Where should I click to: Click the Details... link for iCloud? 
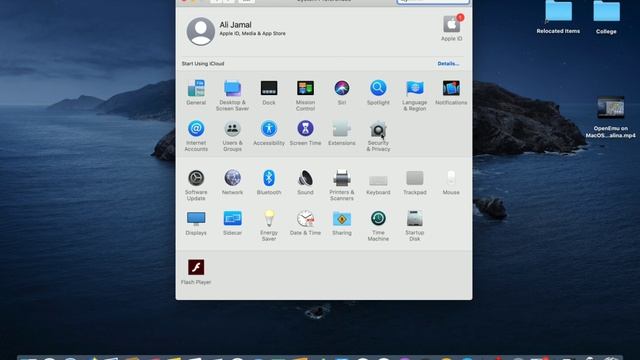tap(448, 64)
